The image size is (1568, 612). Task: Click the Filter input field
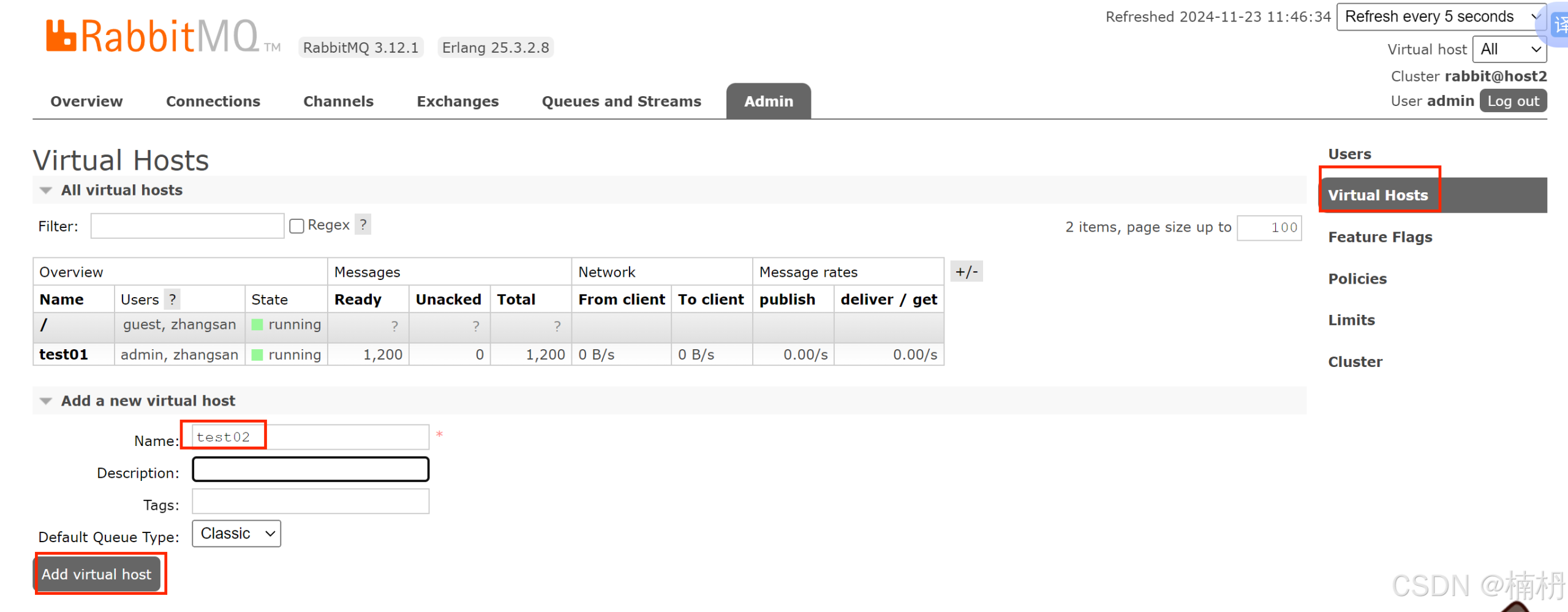coord(187,225)
